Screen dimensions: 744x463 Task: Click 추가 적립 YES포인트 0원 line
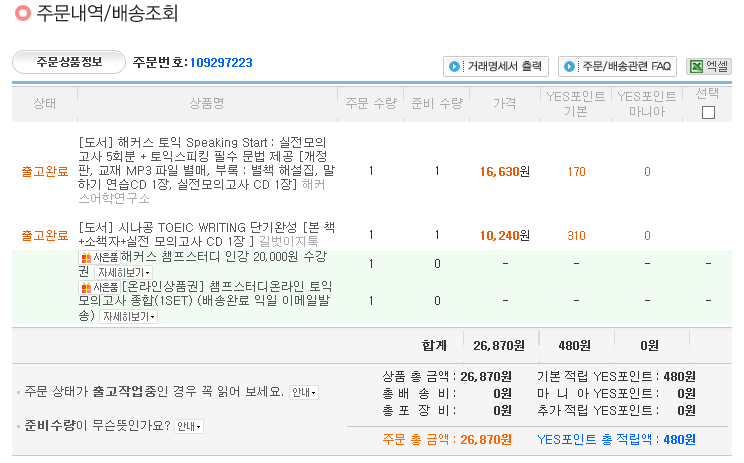616,411
